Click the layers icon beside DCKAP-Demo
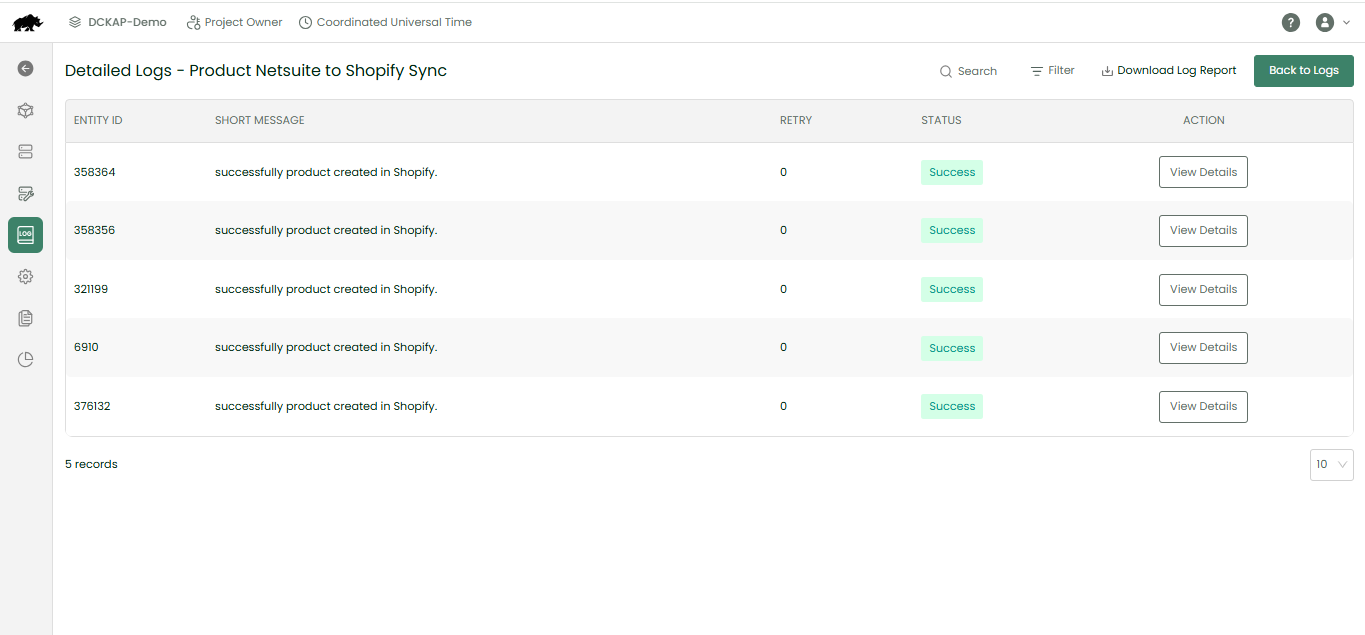This screenshot has height=635, width=1365. point(75,22)
